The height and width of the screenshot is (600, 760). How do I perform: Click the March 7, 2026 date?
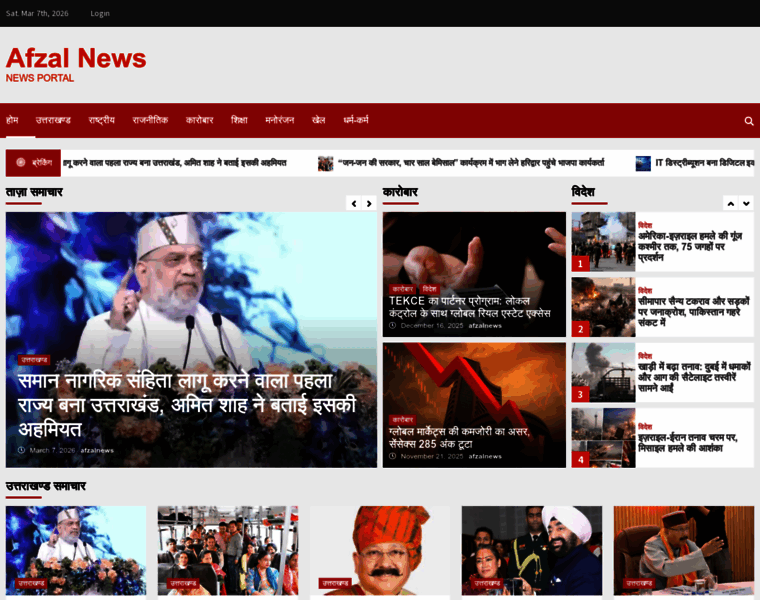point(52,450)
